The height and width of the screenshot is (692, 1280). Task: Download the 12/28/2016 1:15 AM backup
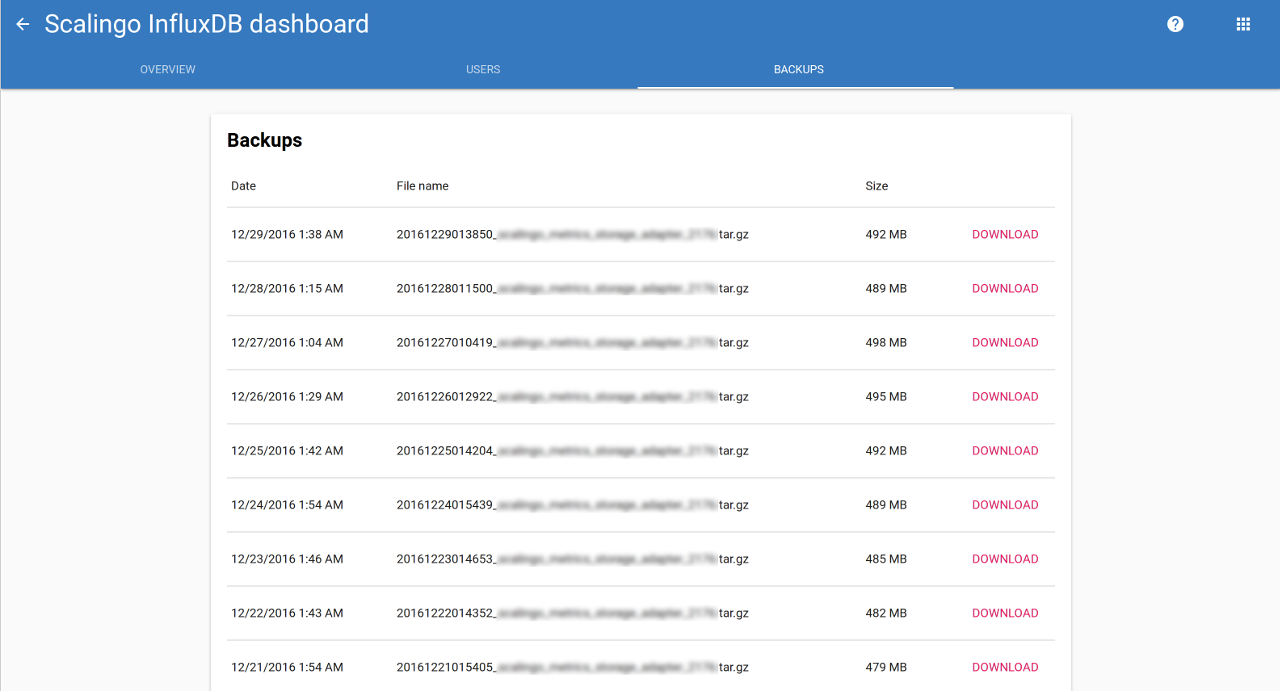1005,289
